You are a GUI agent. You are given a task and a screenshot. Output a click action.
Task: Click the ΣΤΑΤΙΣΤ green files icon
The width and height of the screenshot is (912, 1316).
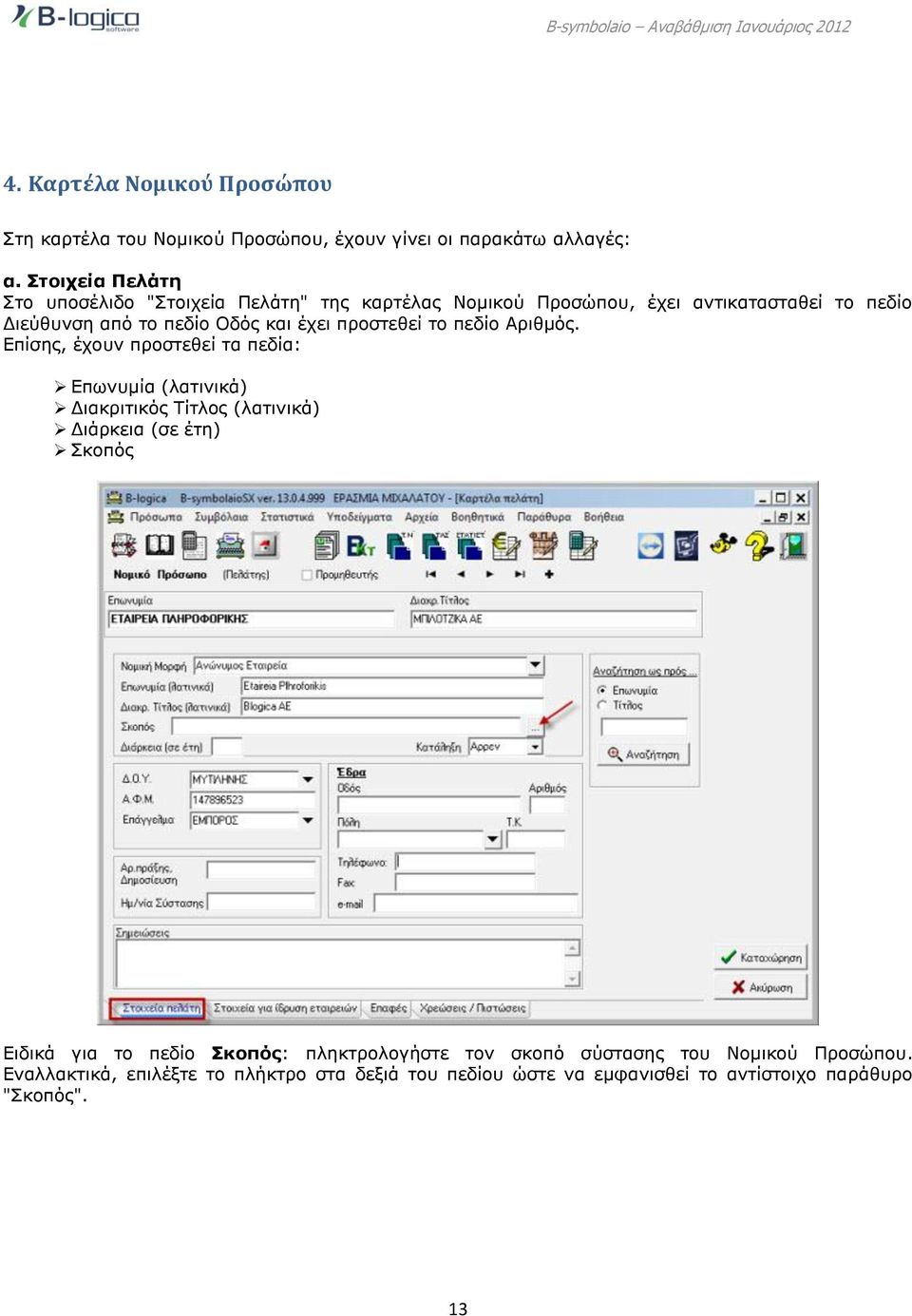point(469,544)
